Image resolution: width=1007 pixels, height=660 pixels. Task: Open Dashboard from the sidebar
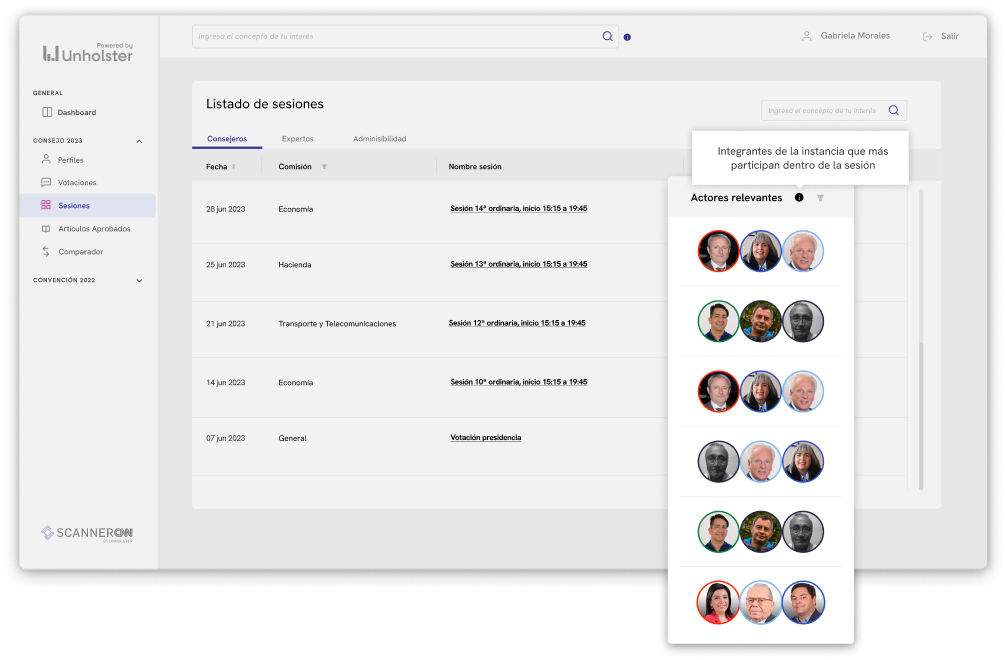(x=76, y=113)
